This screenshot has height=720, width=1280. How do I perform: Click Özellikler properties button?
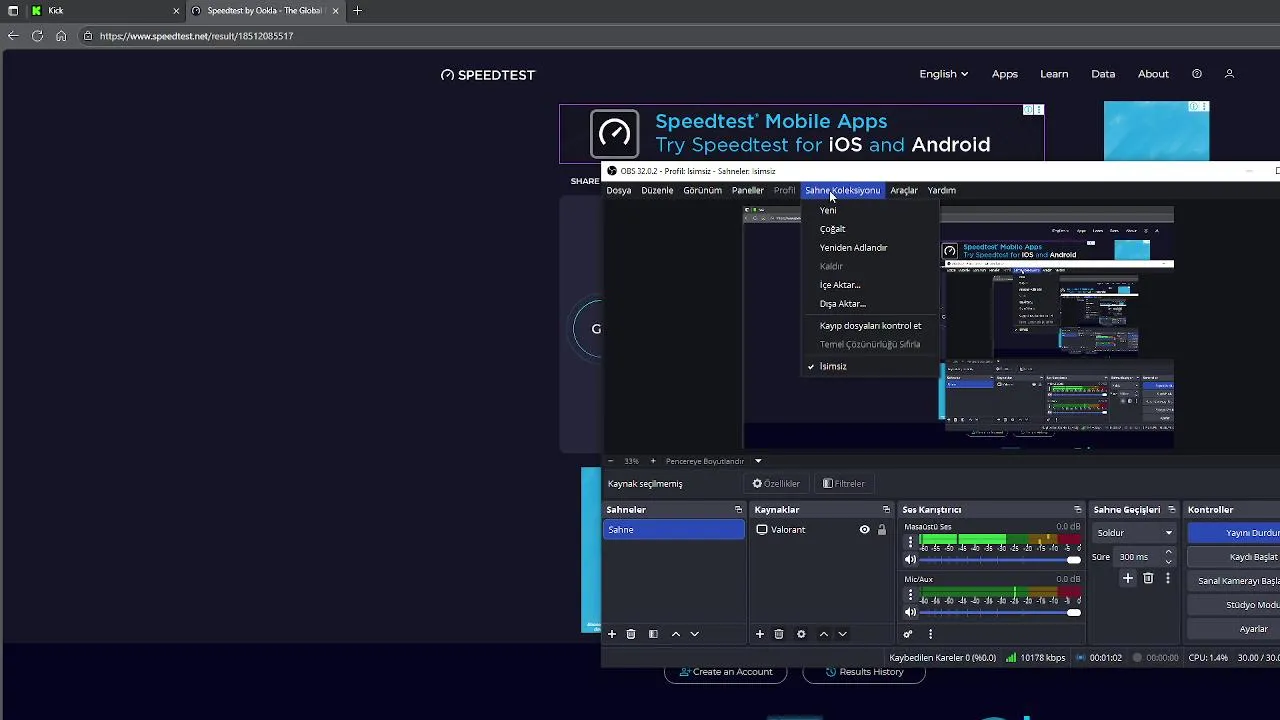coord(776,484)
